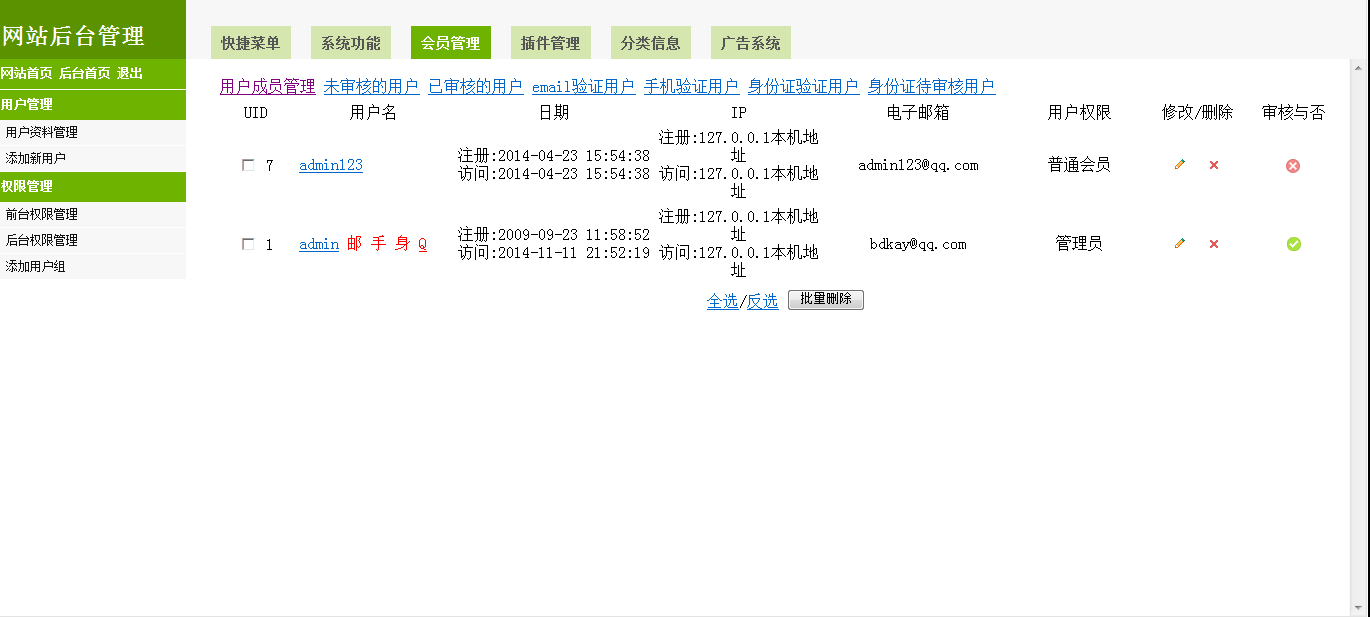Click email bdkay@qq.com
Image resolution: width=1370 pixels, height=617 pixels.
tap(918, 244)
